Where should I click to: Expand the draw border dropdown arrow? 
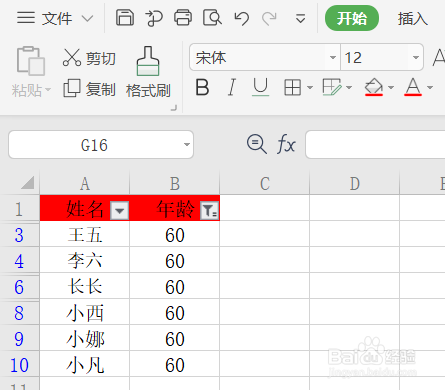pyautogui.click(x=349, y=88)
